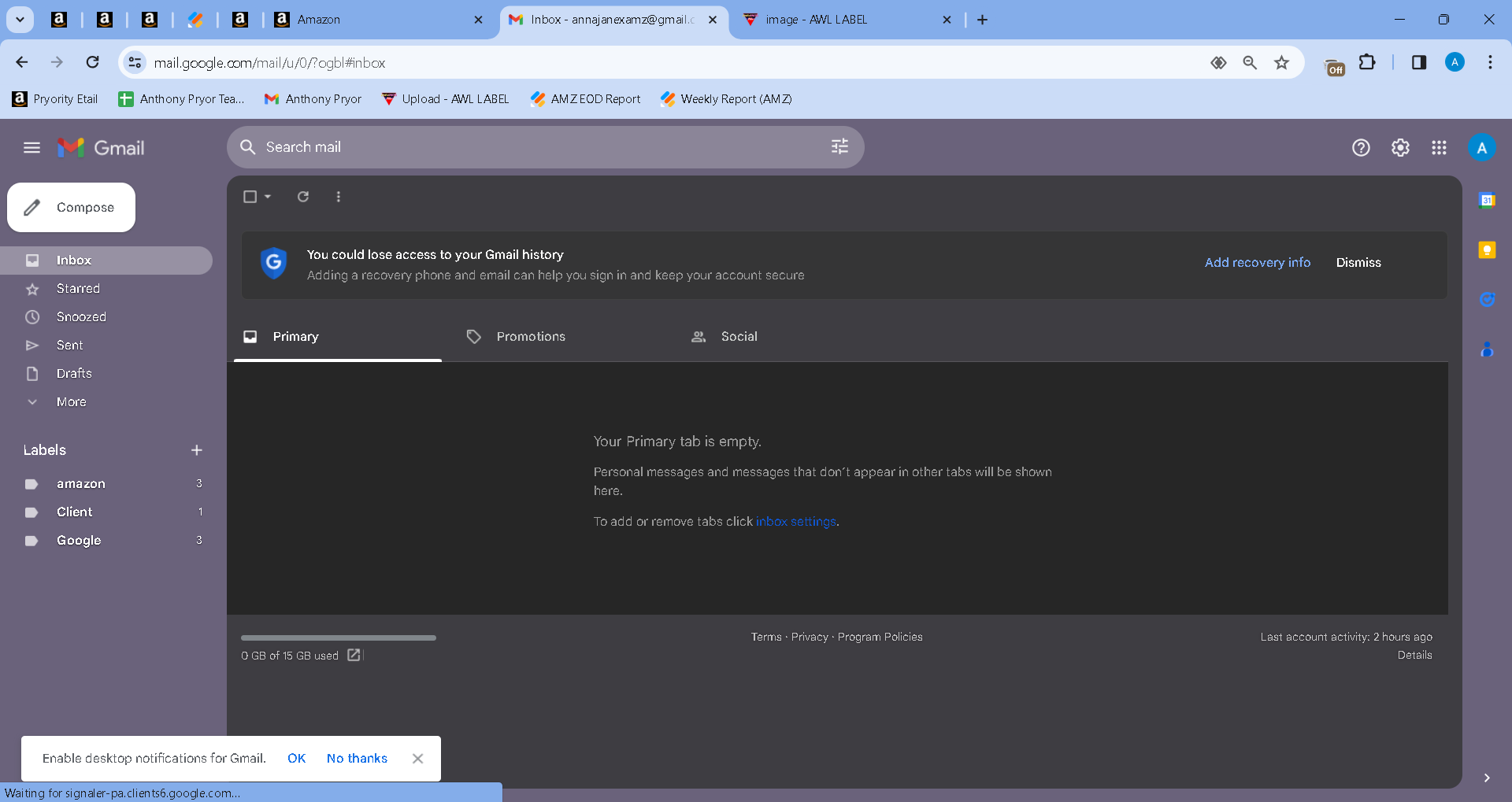Open the select dropdown arrow beside checkbox

[268, 197]
